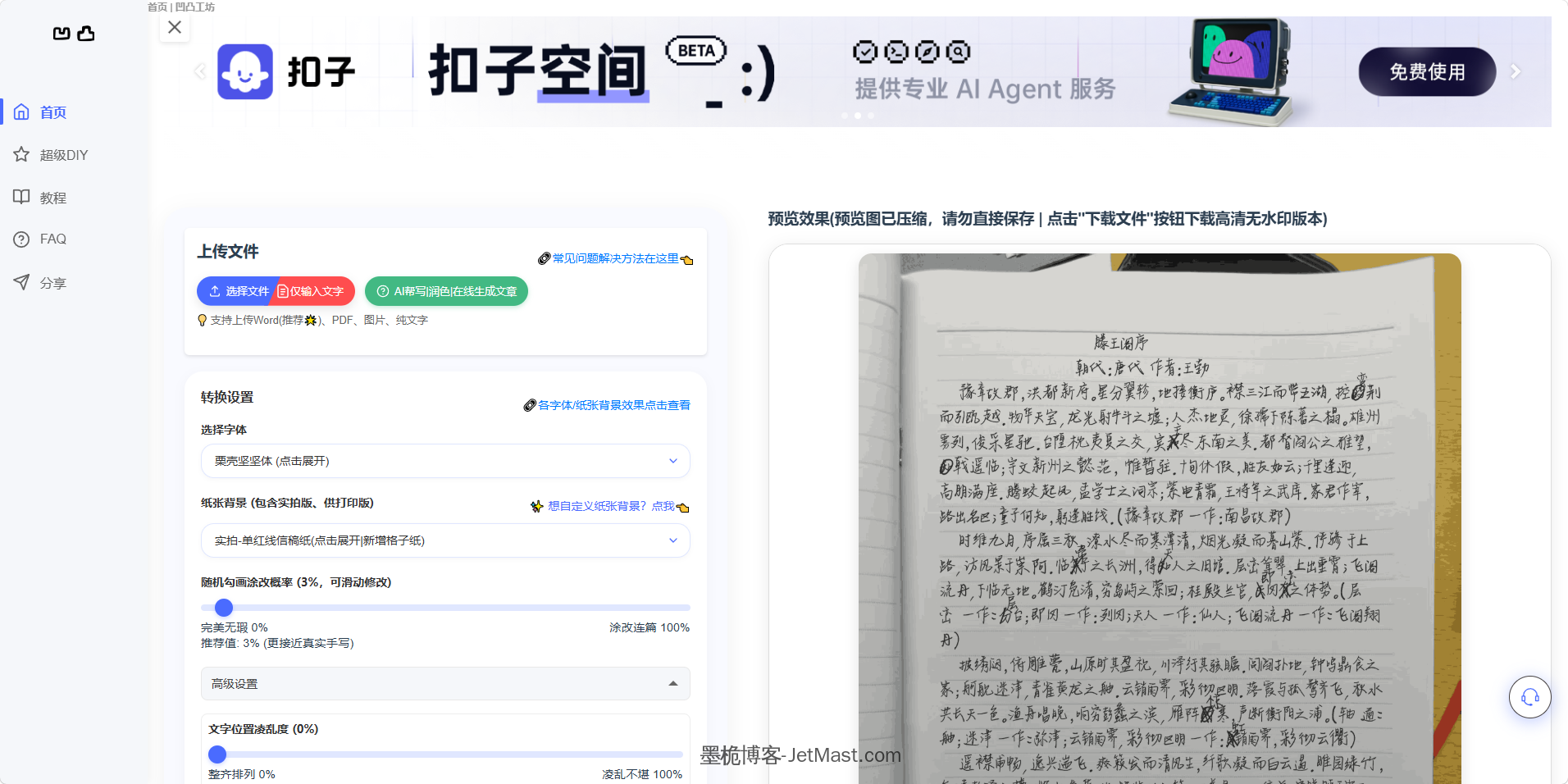This screenshot has width=1568, height=784.
Task: Open the customer service headset button
Action: pos(1529,697)
